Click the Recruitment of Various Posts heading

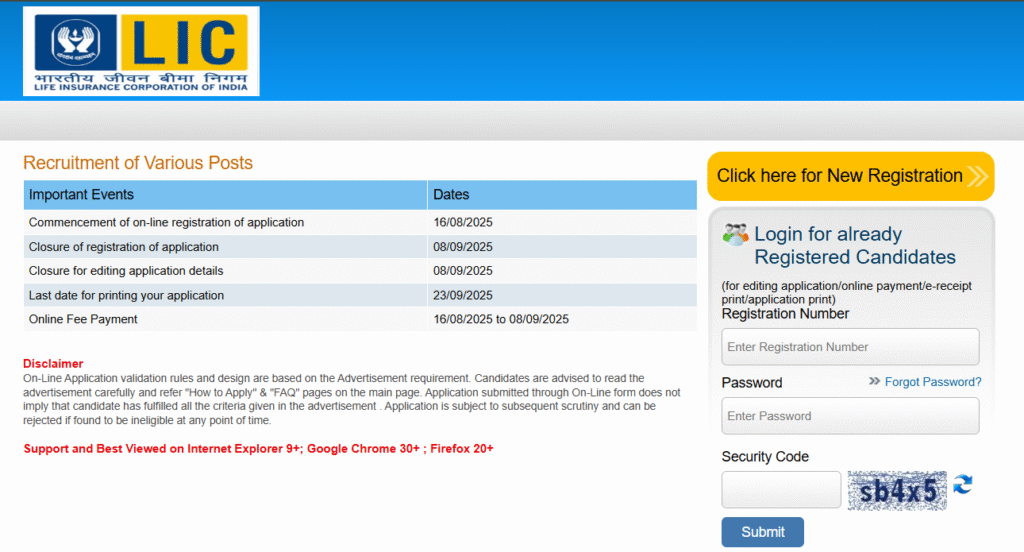[138, 163]
